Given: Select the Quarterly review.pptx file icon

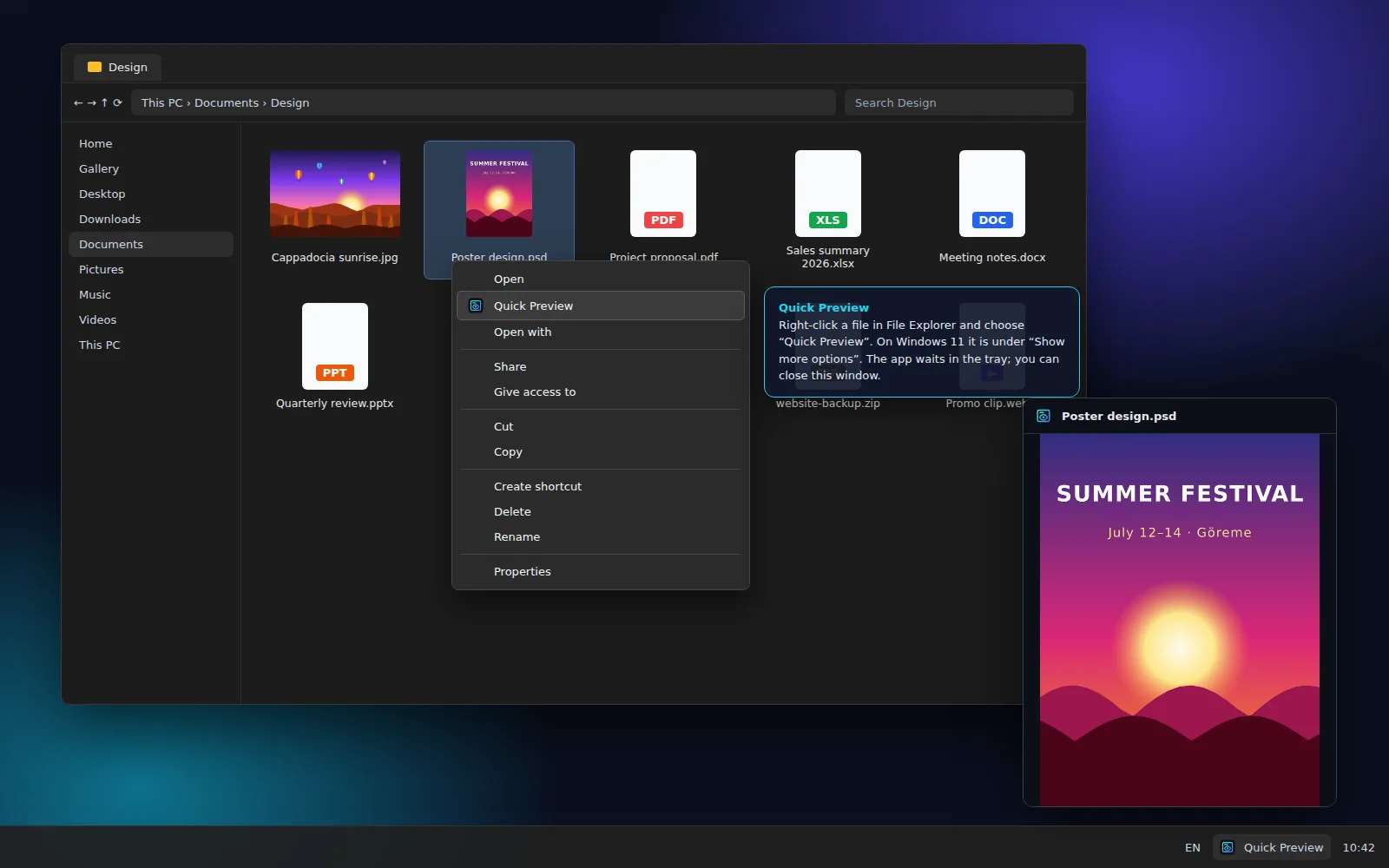Looking at the screenshot, I should [335, 346].
